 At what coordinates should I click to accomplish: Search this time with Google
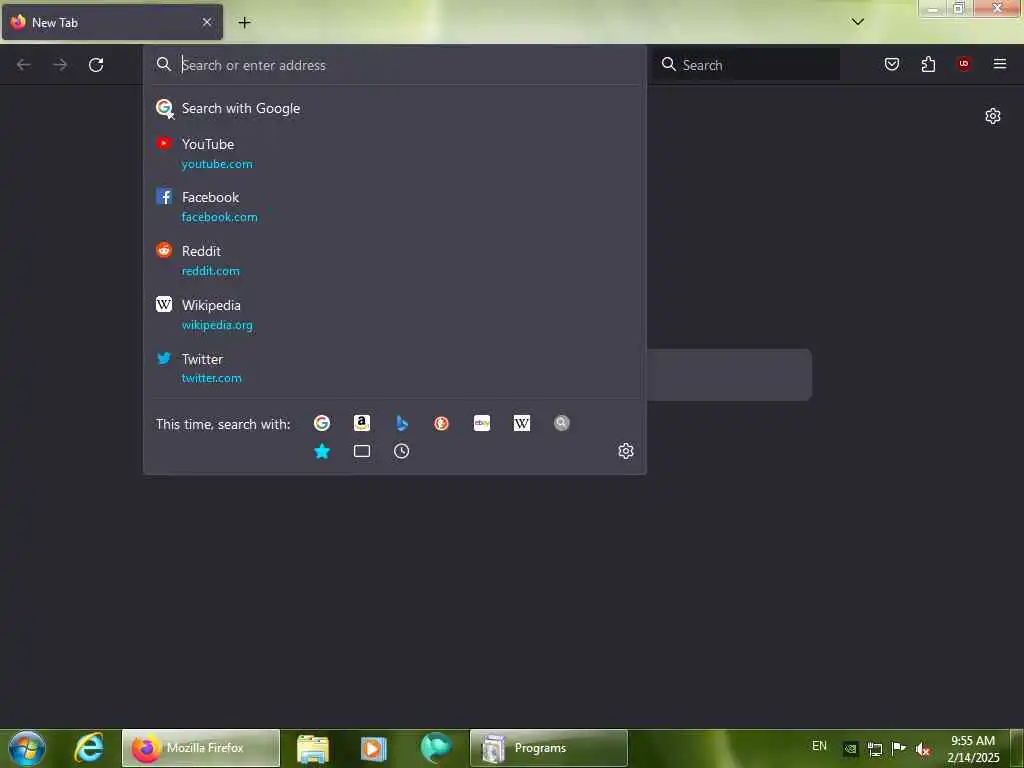click(x=321, y=423)
